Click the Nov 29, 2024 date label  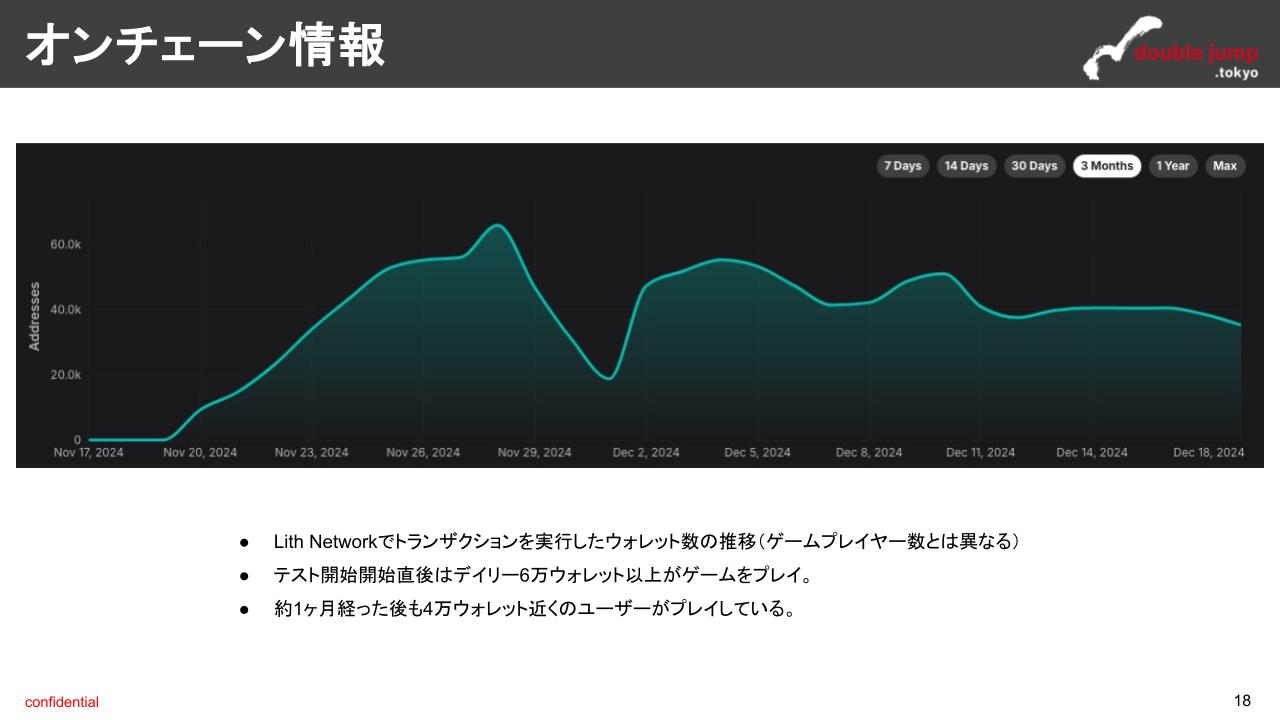[534, 453]
